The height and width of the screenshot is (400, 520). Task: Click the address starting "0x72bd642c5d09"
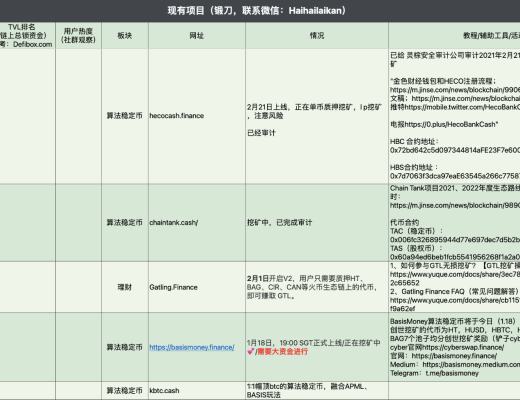(455, 150)
